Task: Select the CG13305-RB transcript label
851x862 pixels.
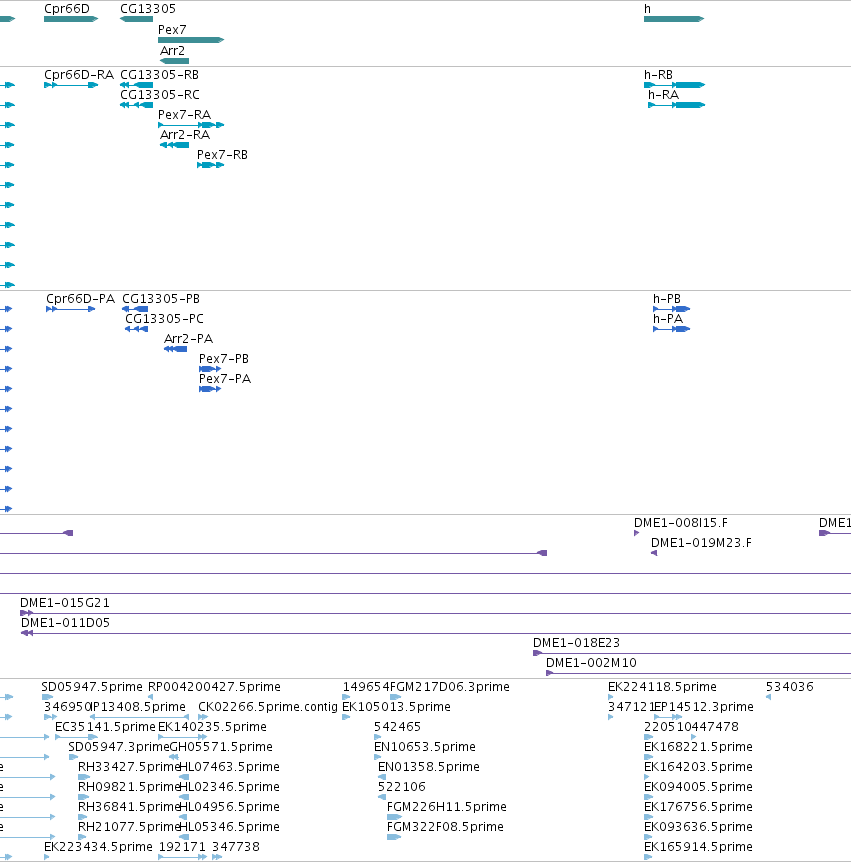Action: pyautogui.click(x=159, y=75)
